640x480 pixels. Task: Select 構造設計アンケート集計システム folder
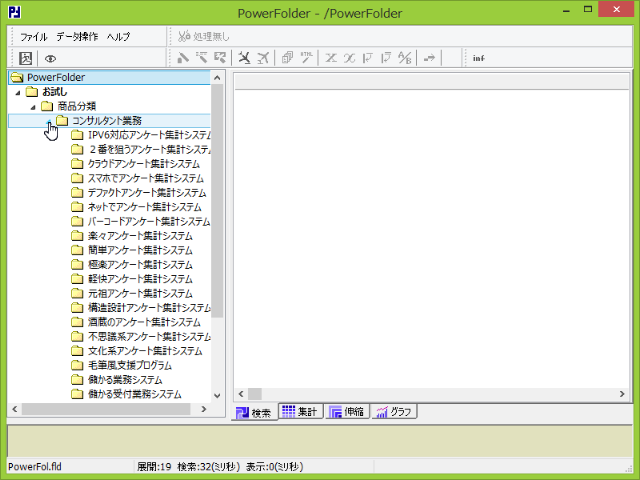(x=149, y=307)
